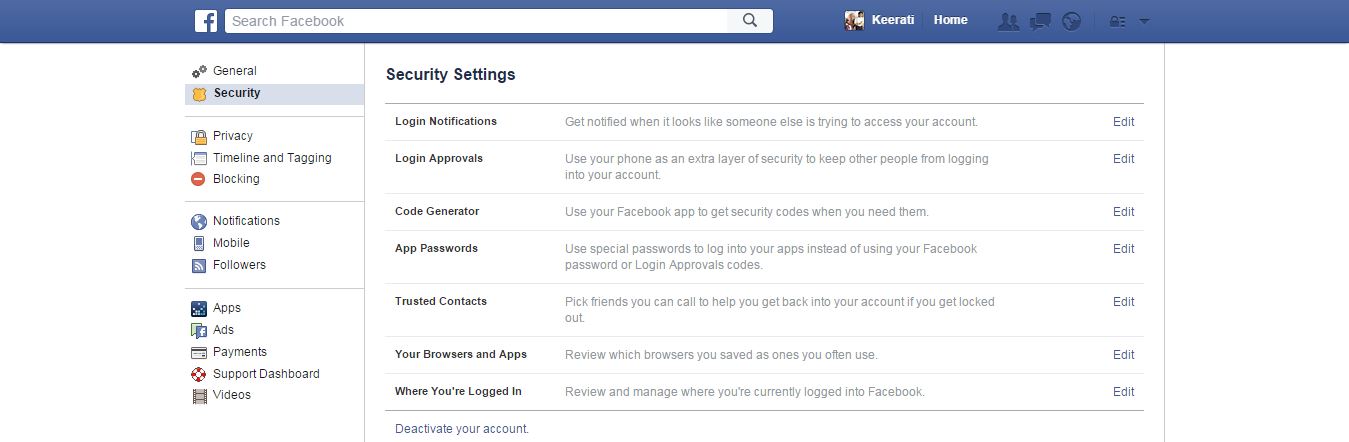1349x442 pixels.
Task: Click the Mobile phone icon
Action: click(x=199, y=243)
